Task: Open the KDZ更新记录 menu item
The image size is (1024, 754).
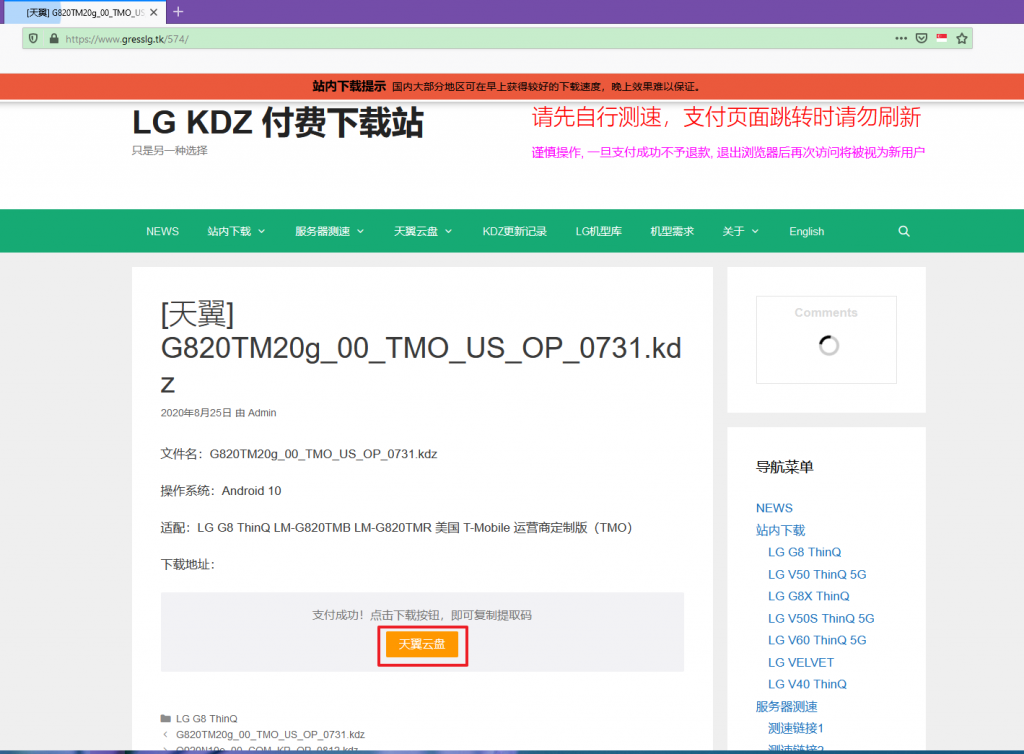Action: 515,231
